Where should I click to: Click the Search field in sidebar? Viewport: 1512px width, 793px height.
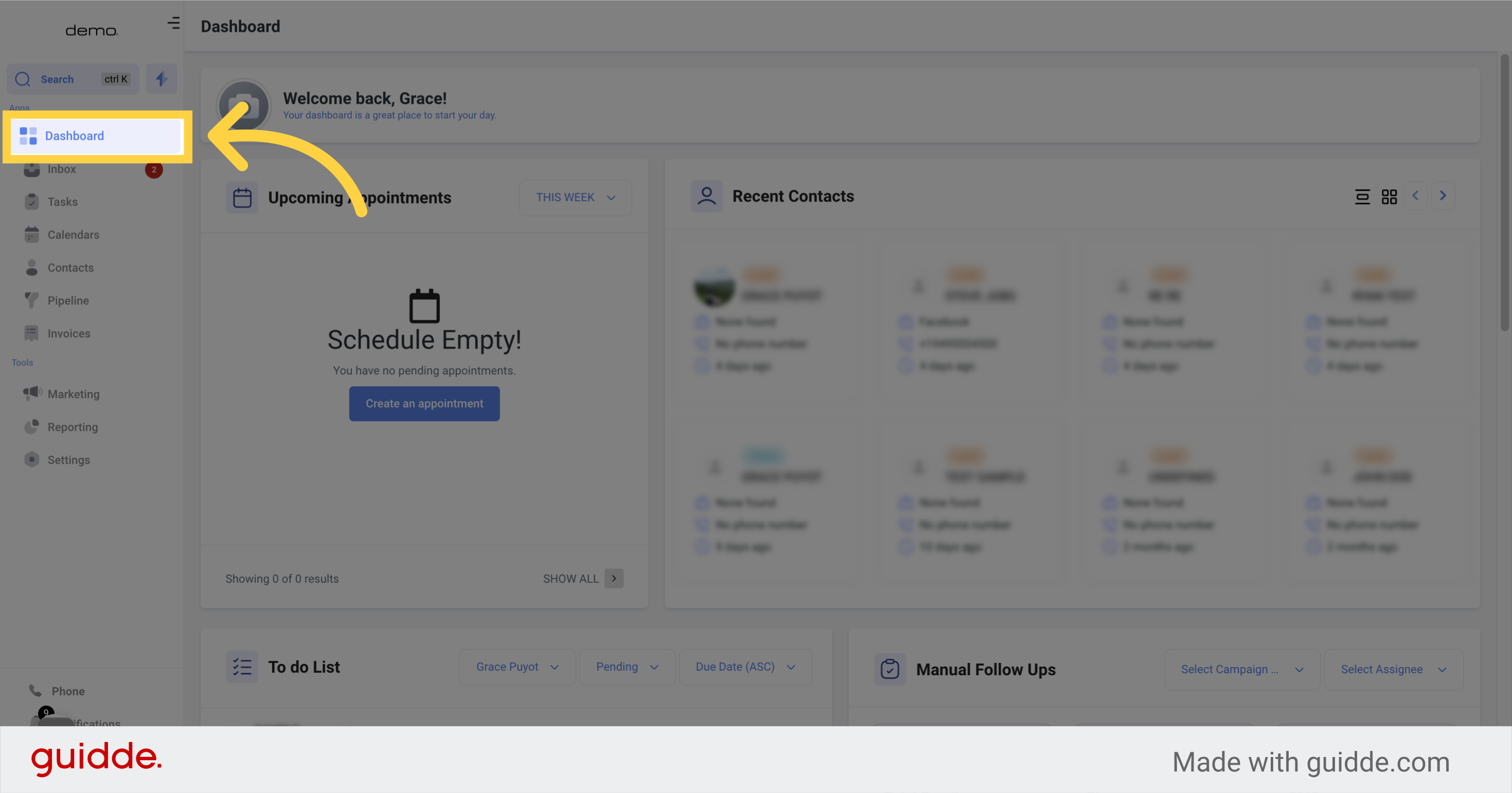pyautogui.click(x=72, y=79)
